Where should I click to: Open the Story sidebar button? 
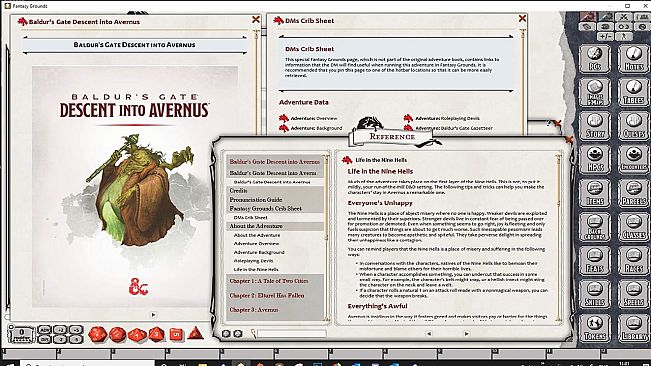(x=595, y=126)
